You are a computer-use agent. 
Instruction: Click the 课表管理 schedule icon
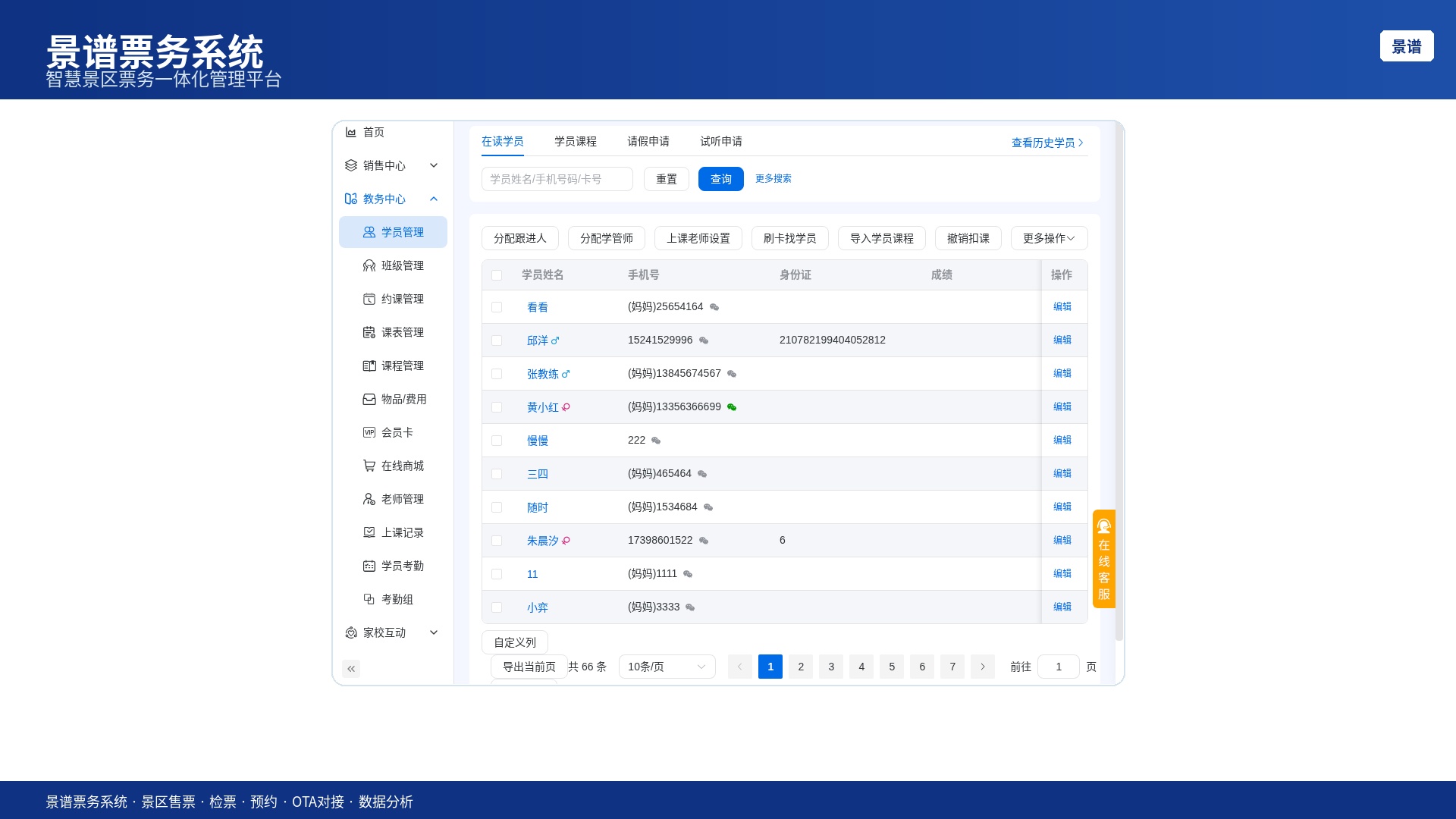pyautogui.click(x=369, y=332)
